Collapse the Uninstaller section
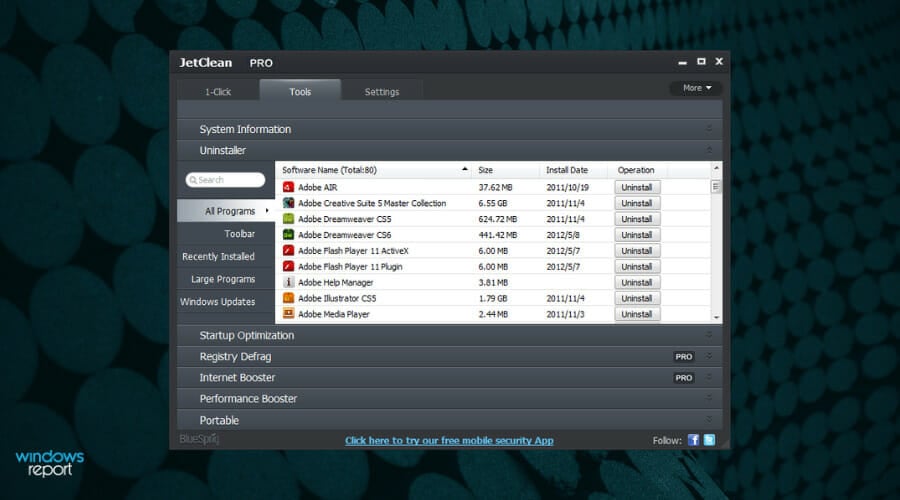The image size is (900, 500). click(709, 150)
